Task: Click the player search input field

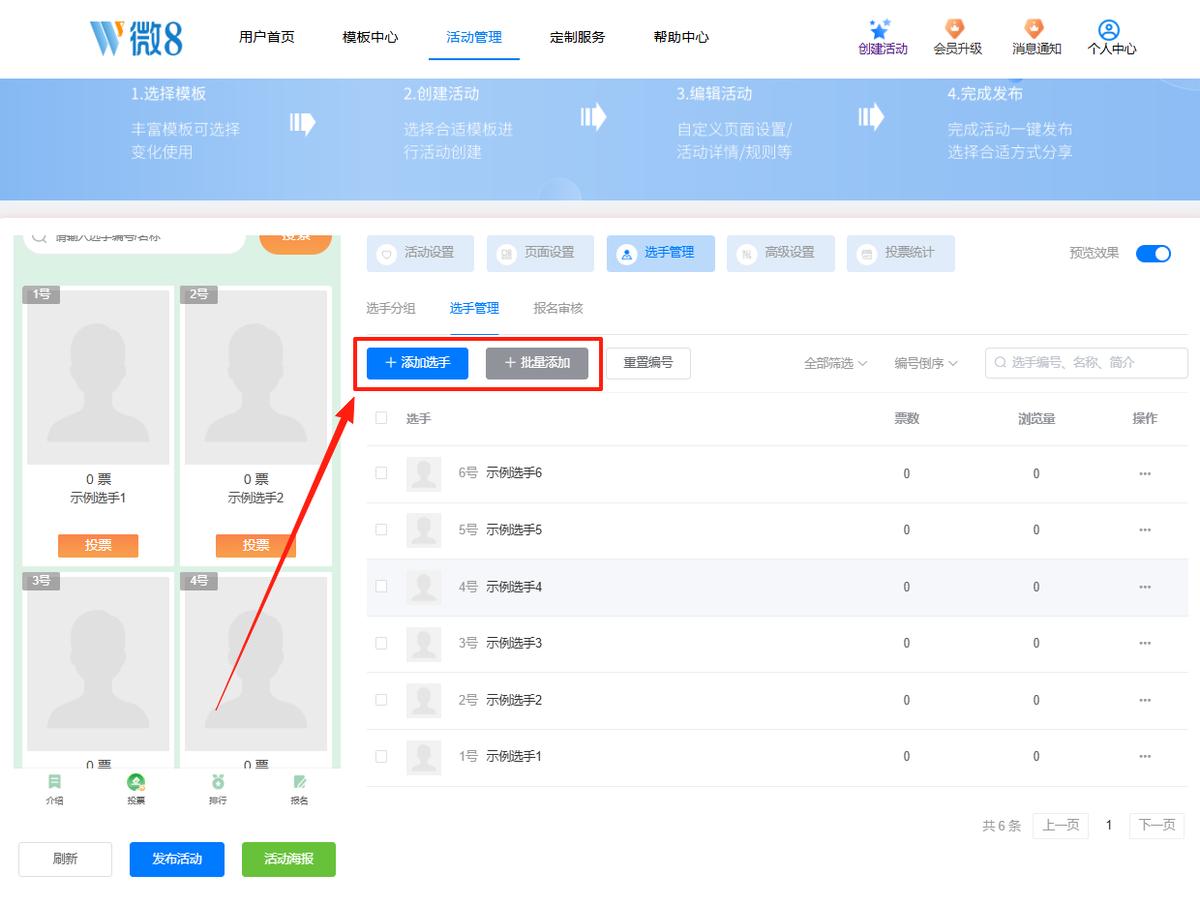Action: point(1086,363)
